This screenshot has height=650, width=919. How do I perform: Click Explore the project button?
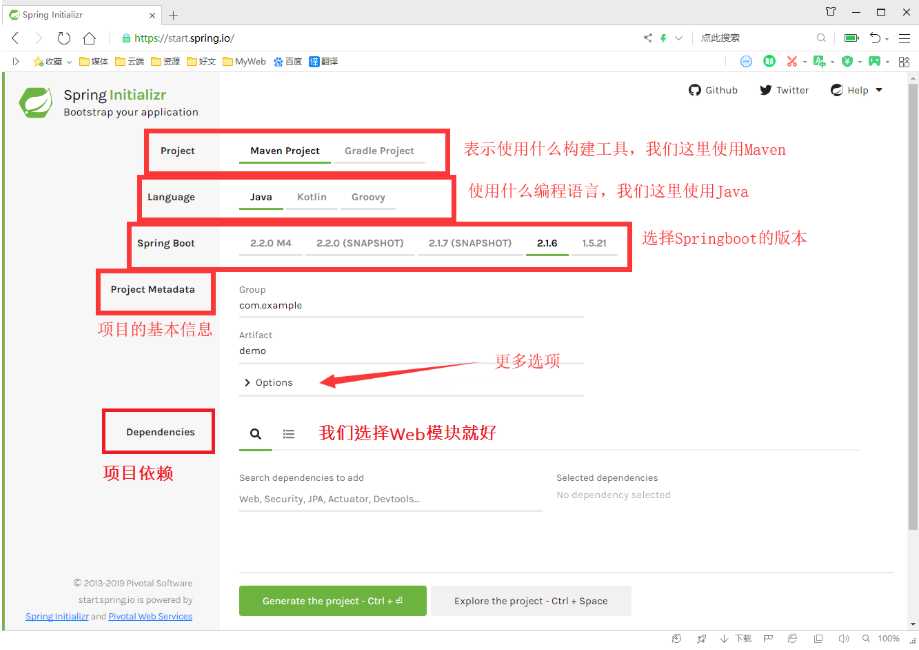531,601
